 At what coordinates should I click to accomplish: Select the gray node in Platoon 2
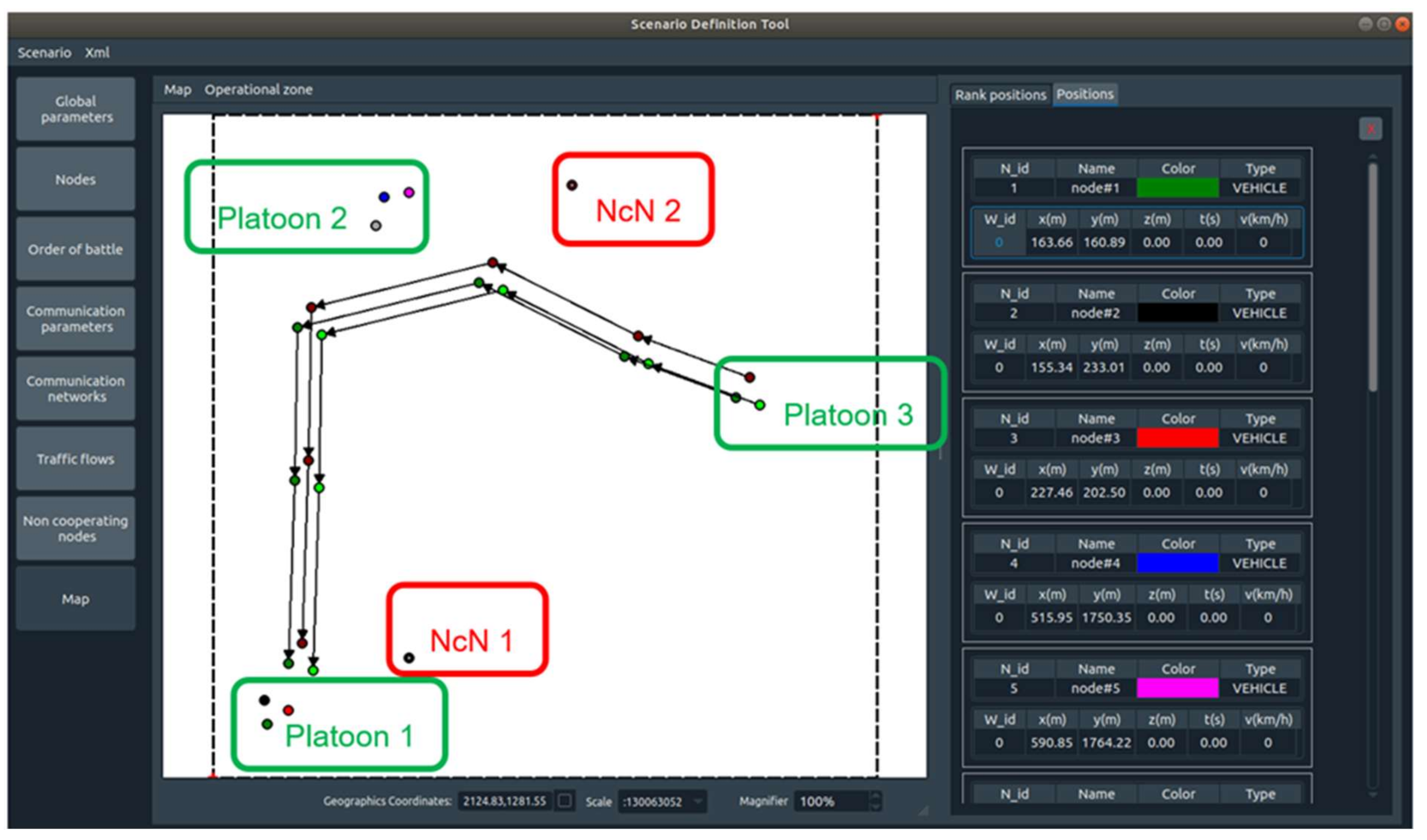pos(376,225)
